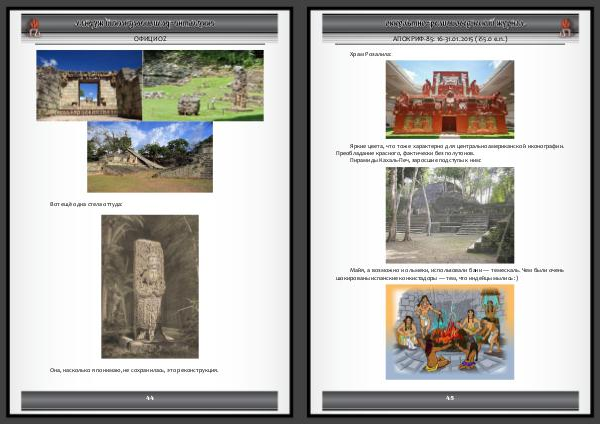This screenshot has height=424, width=600.
Task: Select the sepia stela engraving image
Action: coord(149,286)
